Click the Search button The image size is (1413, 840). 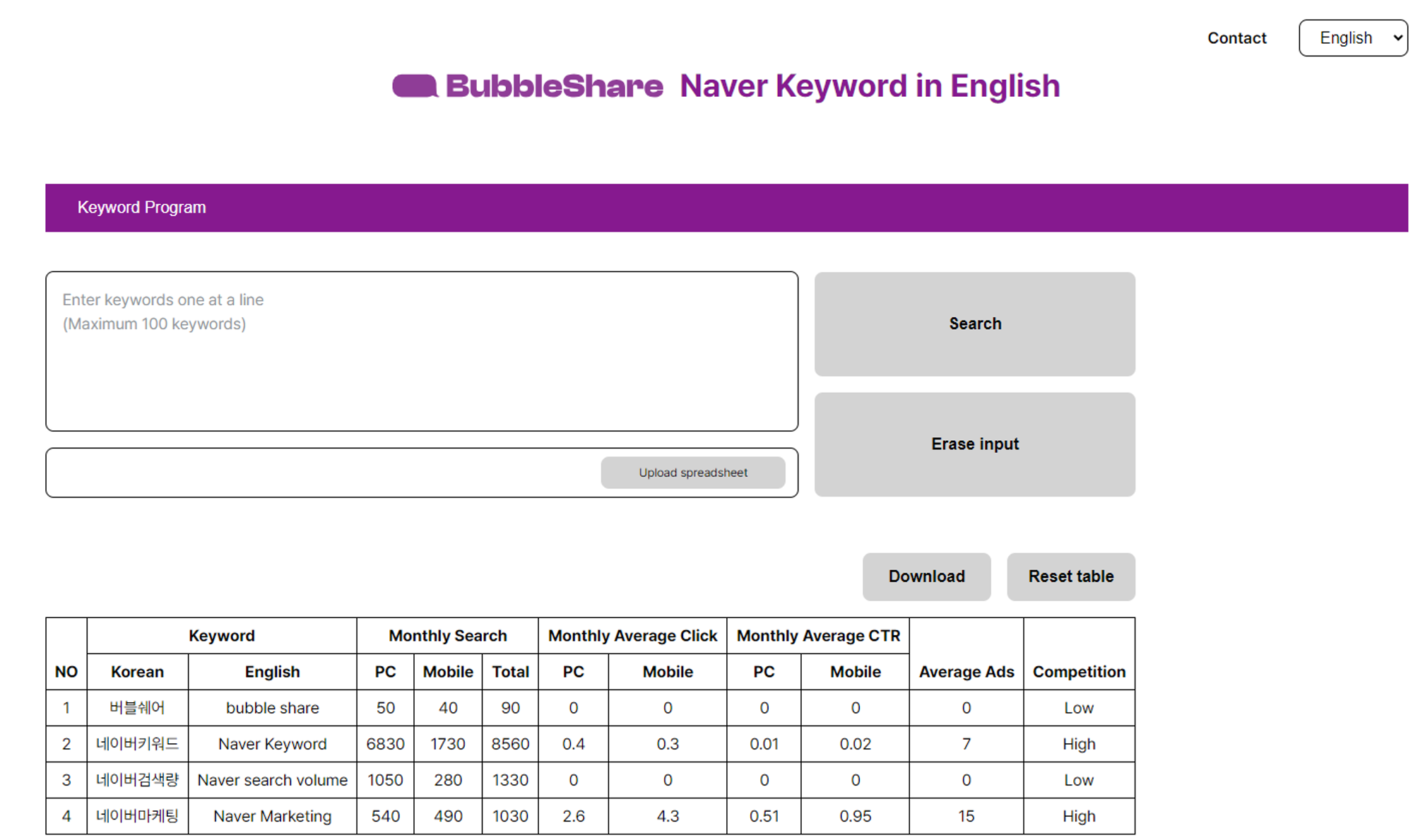(974, 324)
